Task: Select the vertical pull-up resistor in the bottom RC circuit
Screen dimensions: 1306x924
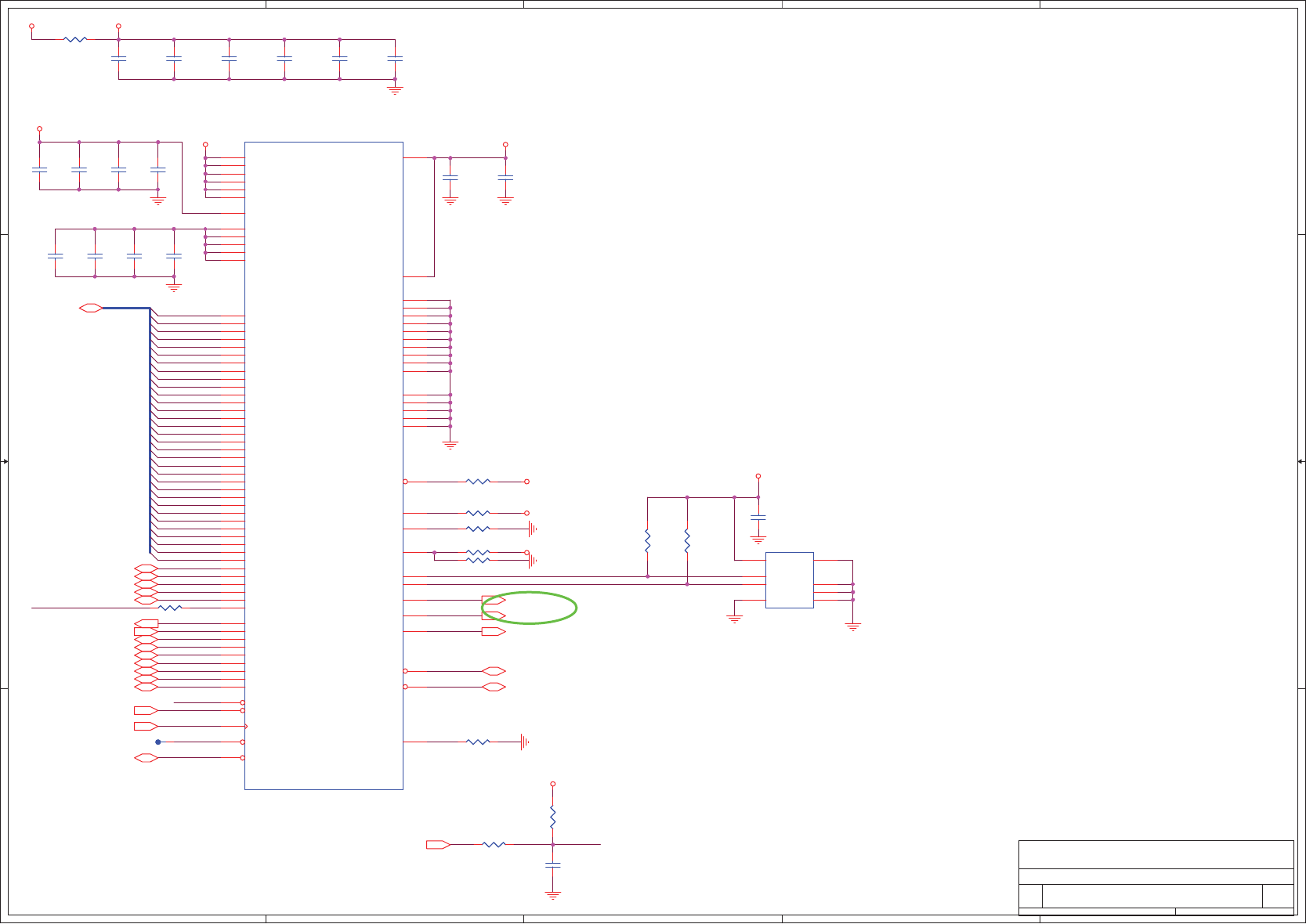Action: tap(552, 818)
